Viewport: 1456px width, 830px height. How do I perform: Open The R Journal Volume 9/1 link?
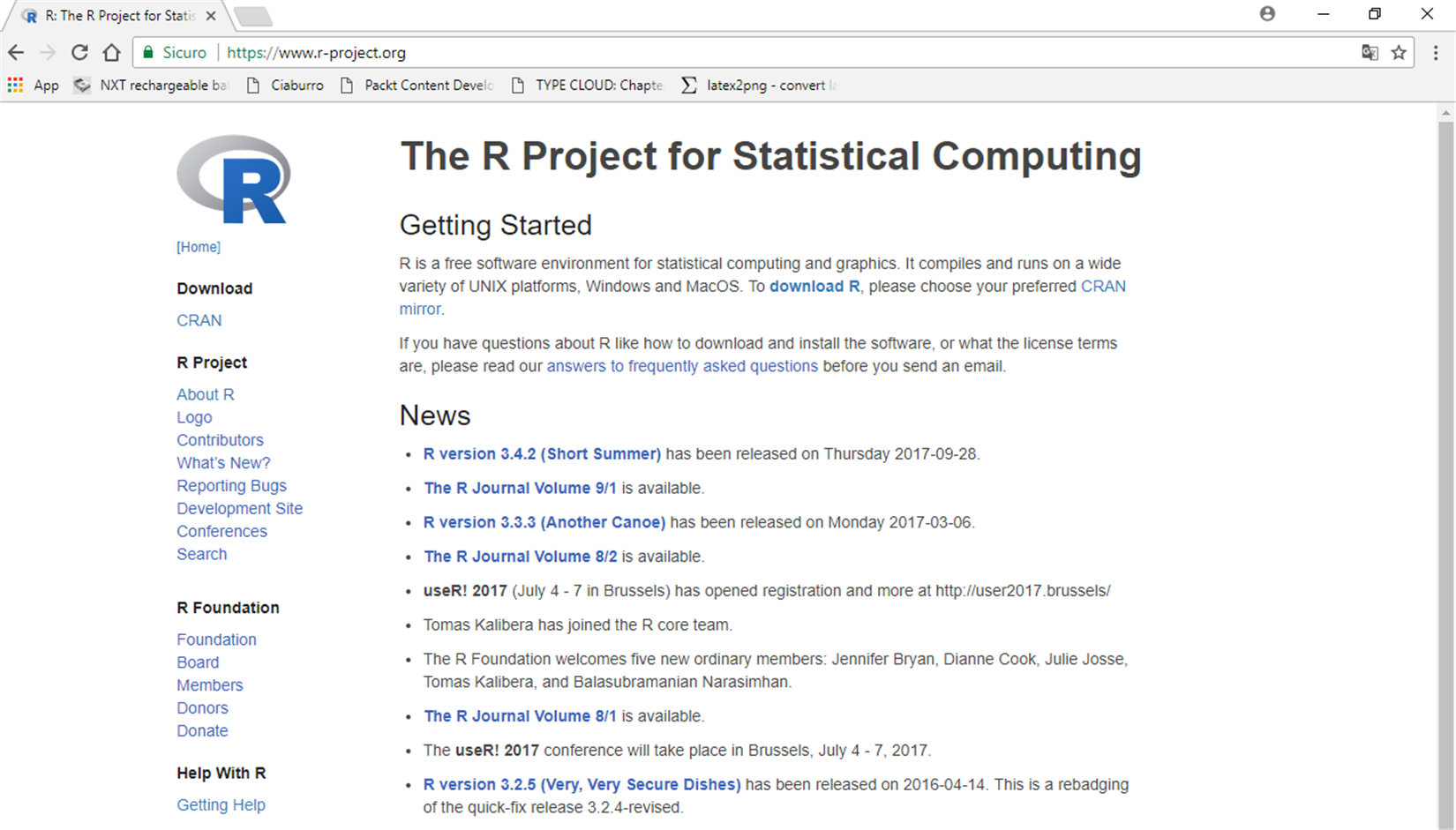pyautogui.click(x=520, y=489)
